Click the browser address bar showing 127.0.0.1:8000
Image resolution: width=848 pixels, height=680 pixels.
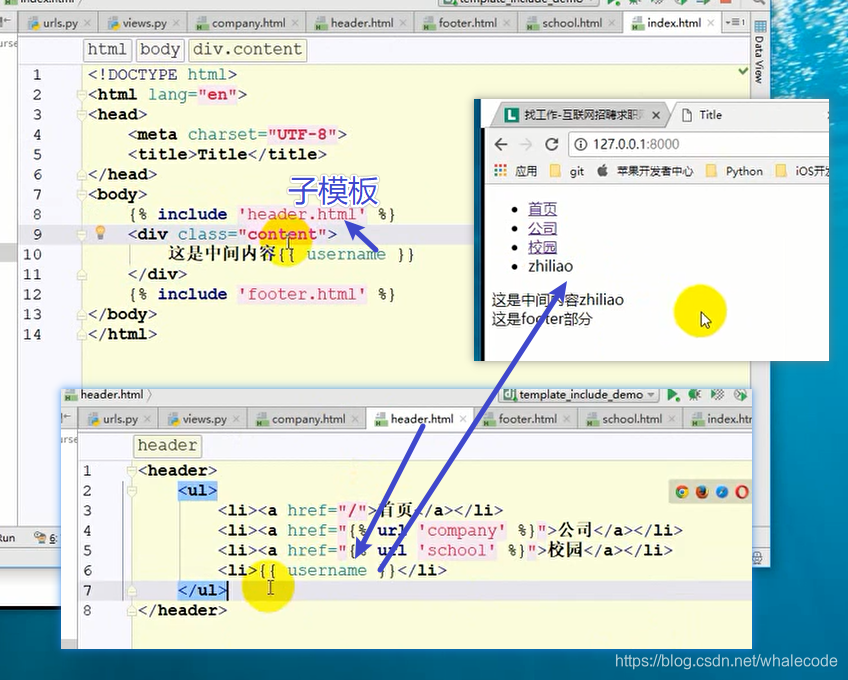click(x=698, y=144)
